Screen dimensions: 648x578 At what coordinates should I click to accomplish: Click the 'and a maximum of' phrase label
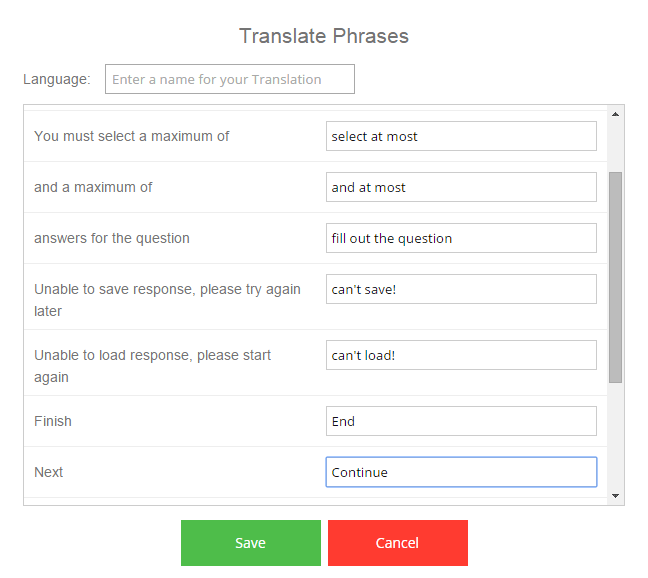[x=93, y=187]
